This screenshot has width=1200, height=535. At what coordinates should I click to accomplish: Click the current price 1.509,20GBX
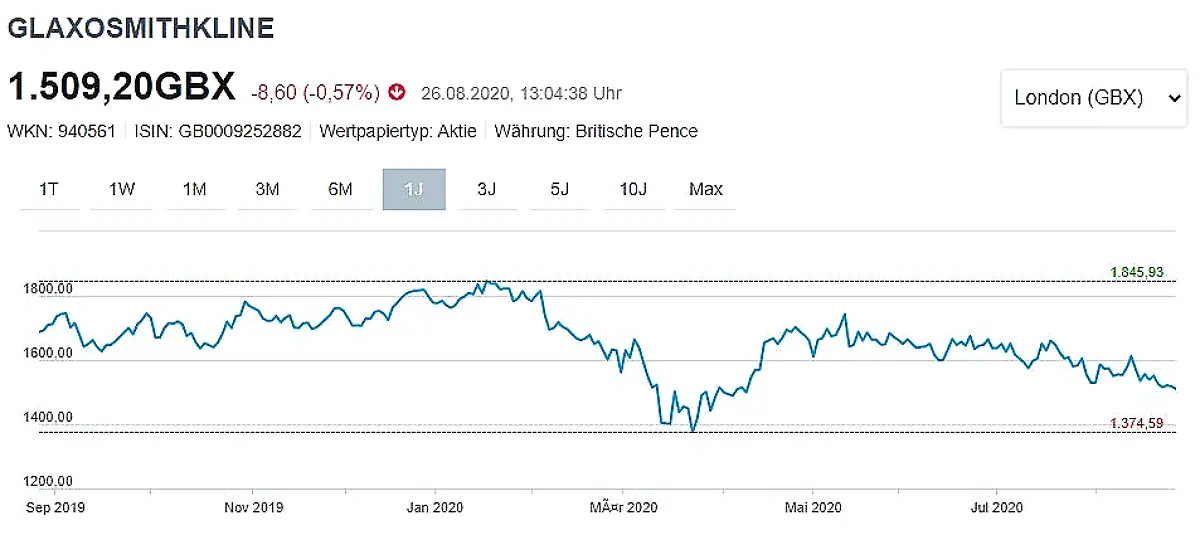click(121, 86)
